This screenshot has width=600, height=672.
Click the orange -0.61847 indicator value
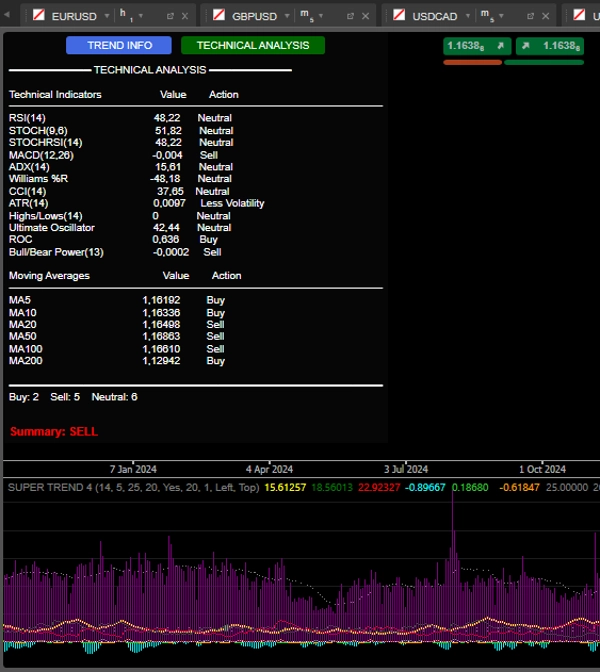click(x=519, y=487)
